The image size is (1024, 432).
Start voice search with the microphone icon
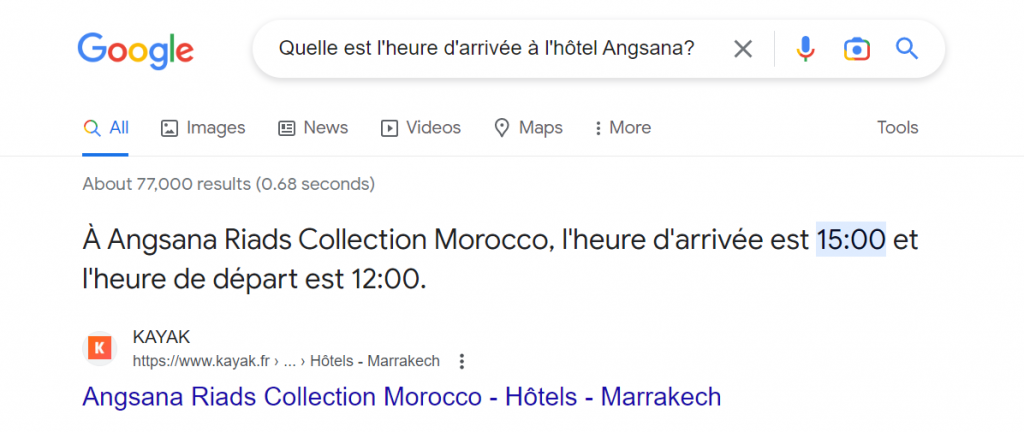[x=805, y=49]
